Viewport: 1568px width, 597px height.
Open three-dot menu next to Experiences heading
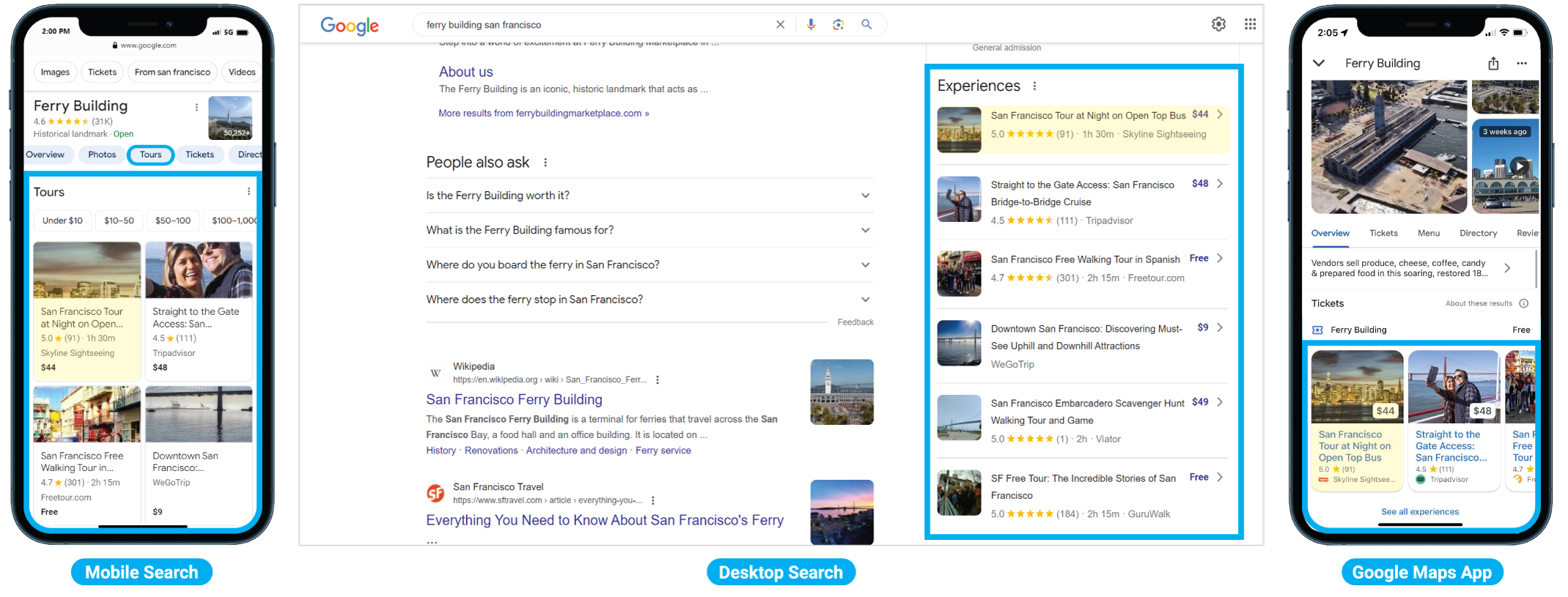coord(1034,86)
